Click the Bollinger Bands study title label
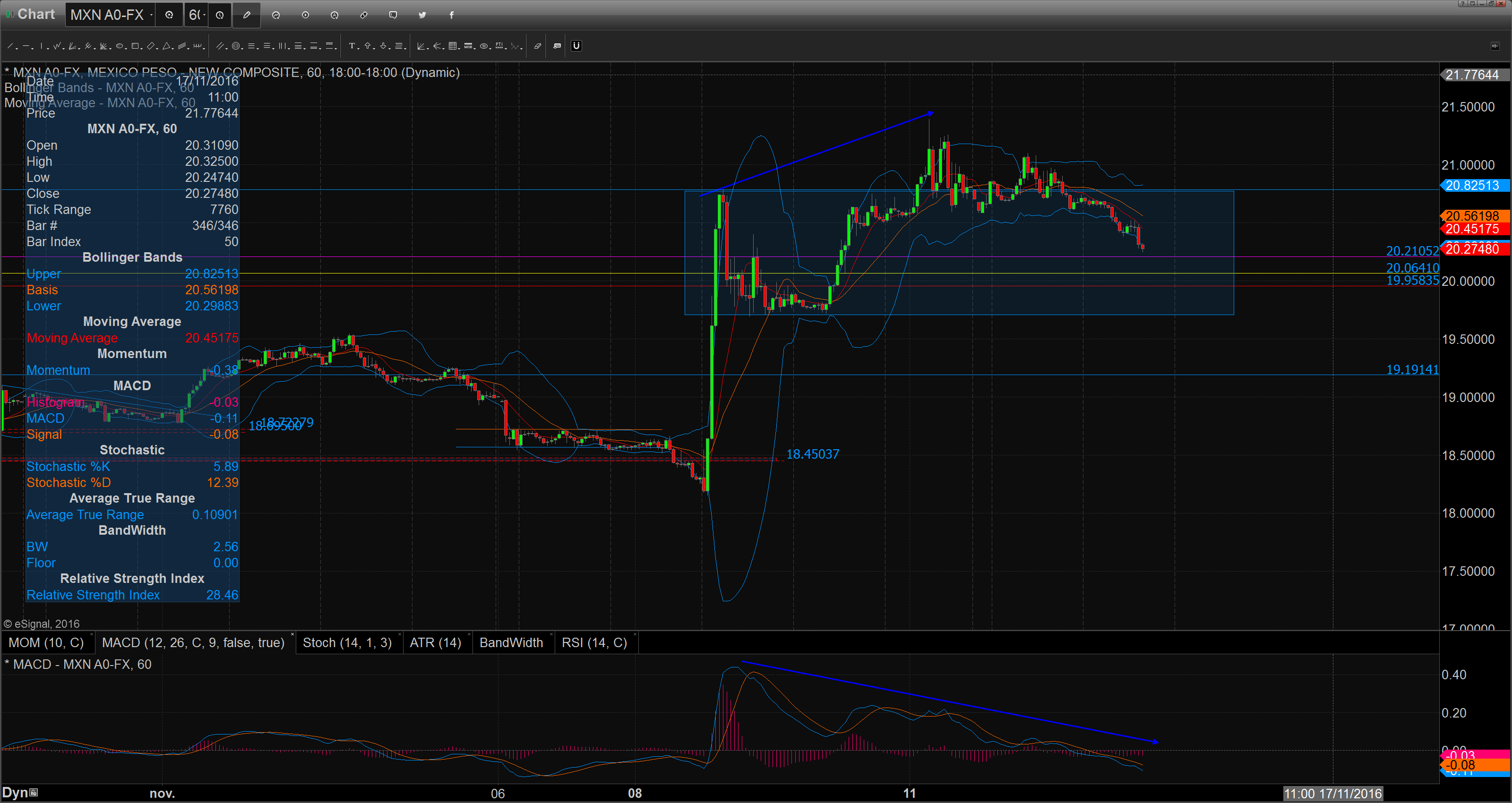The width and height of the screenshot is (1512, 803). pos(99,87)
